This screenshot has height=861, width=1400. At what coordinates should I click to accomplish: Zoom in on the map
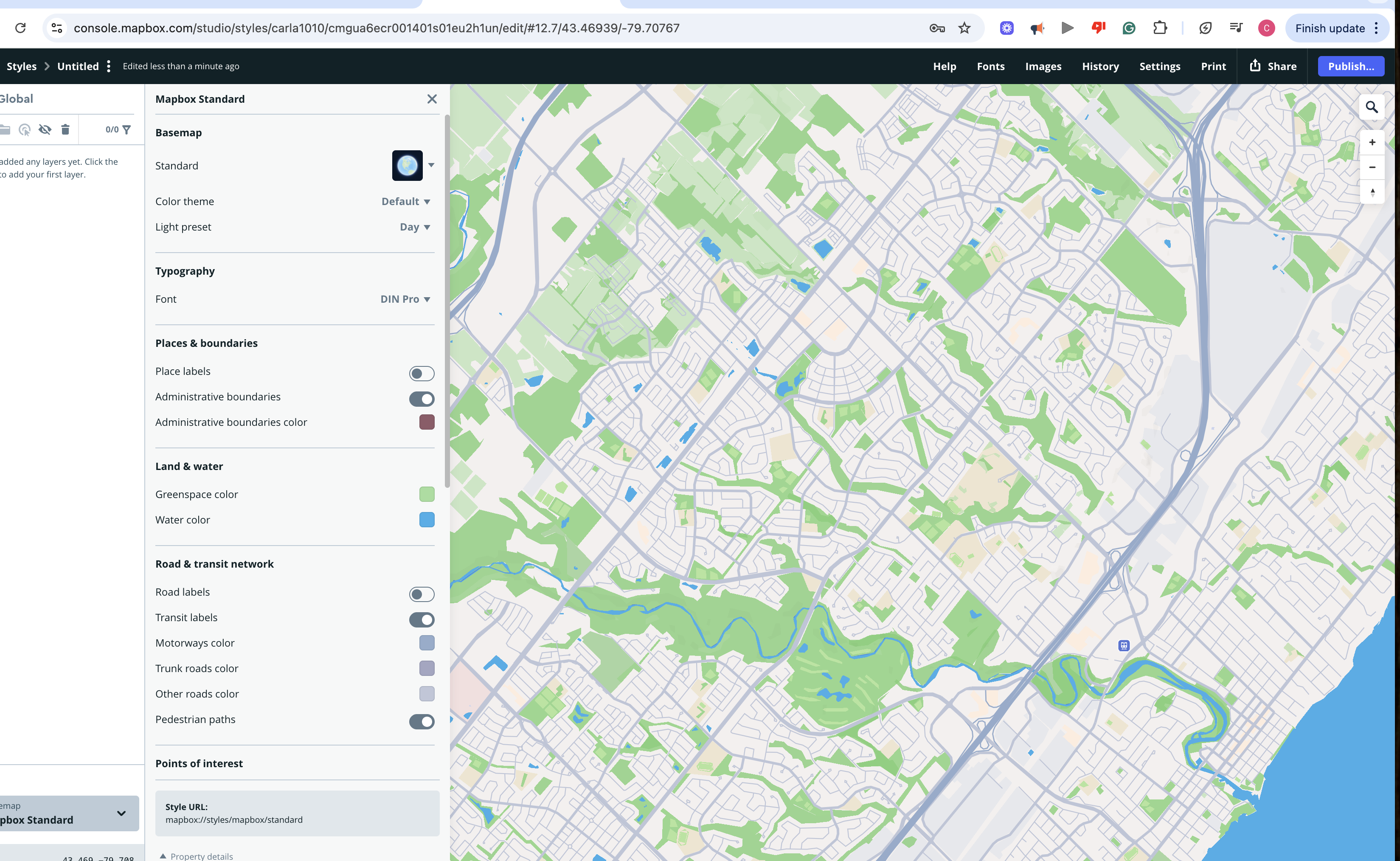tap(1372, 142)
